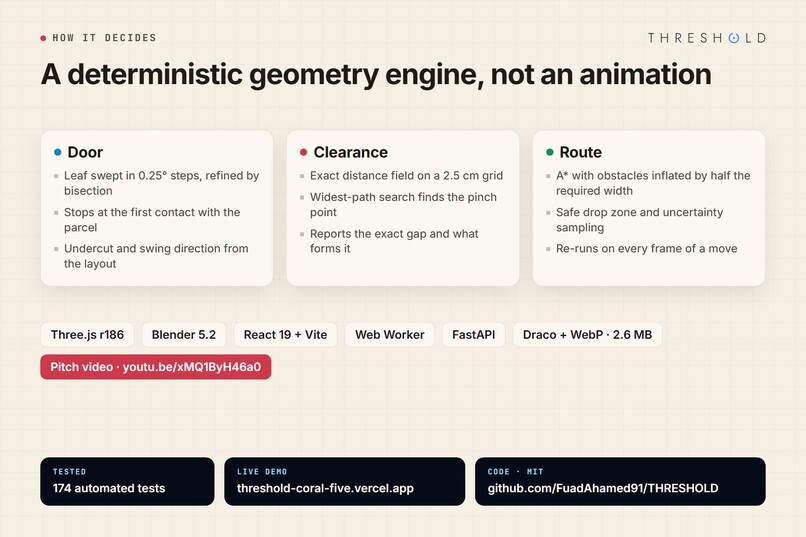Open the github.com/FuadAhamed91/THRESHOLD code link

(620, 482)
